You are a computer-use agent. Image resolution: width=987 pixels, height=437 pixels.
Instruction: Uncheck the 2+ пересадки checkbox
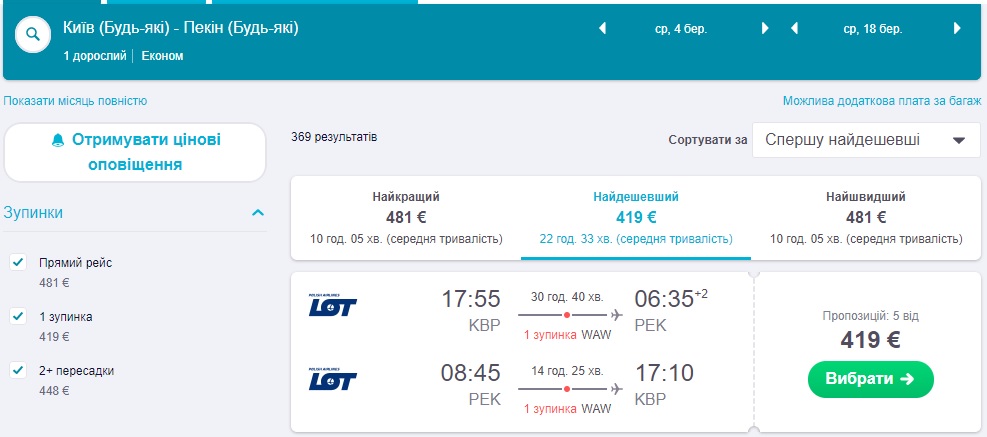click(x=18, y=371)
